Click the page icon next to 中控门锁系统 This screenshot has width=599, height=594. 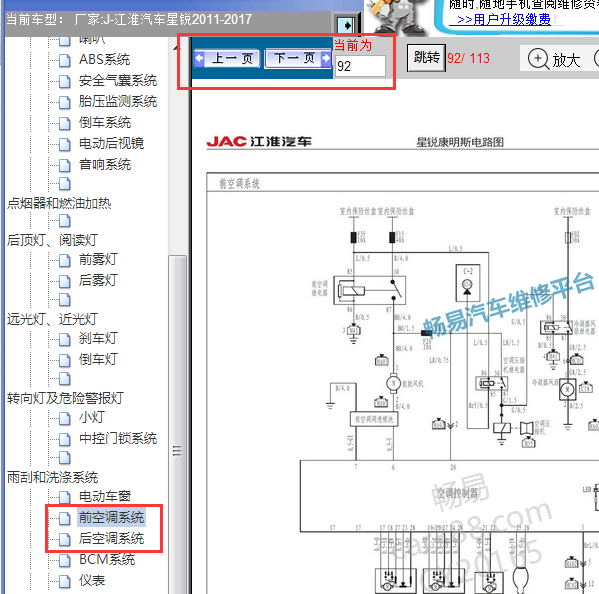click(x=65, y=439)
